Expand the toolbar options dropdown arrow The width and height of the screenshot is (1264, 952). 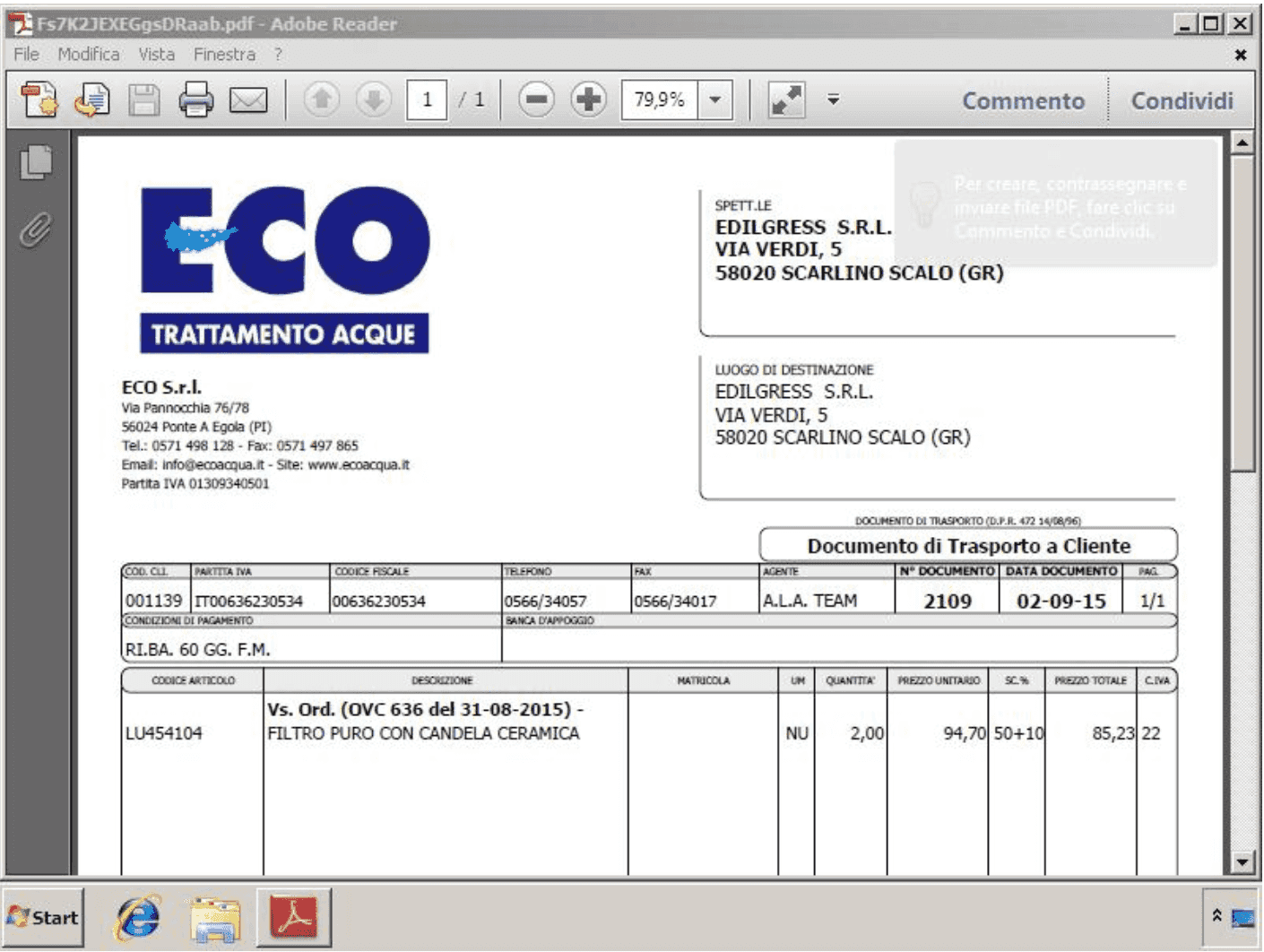coord(833,100)
